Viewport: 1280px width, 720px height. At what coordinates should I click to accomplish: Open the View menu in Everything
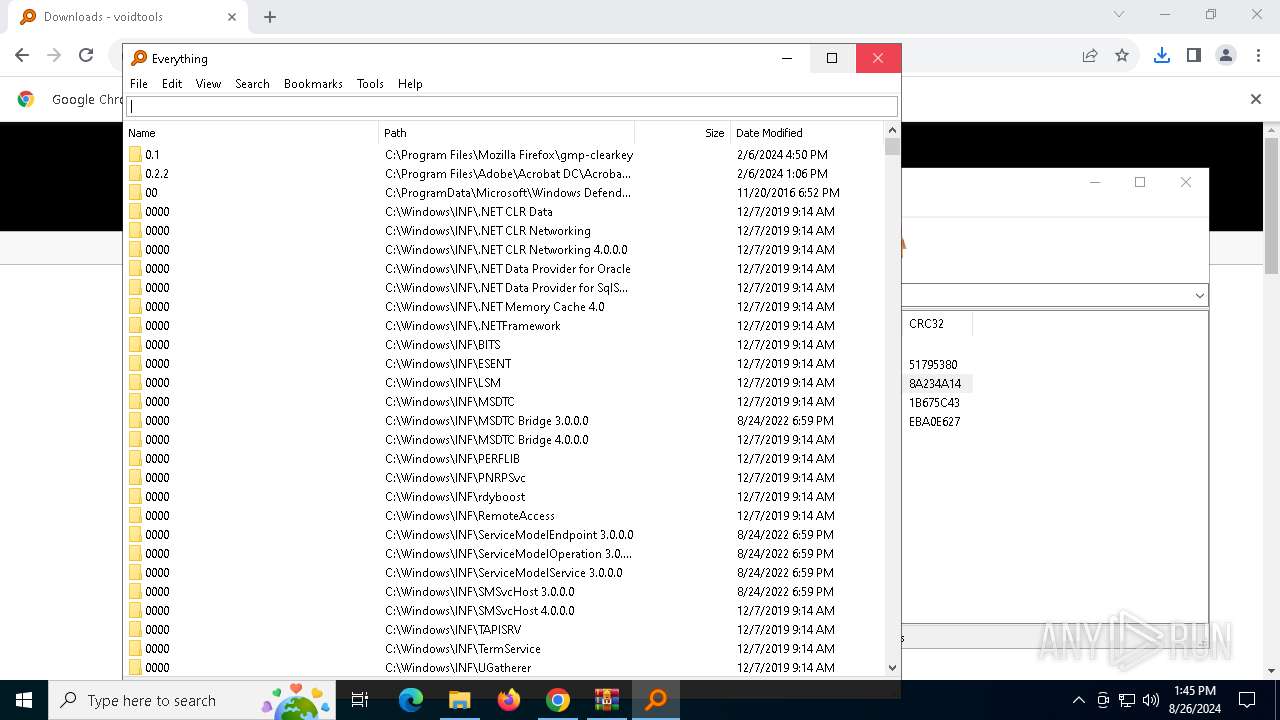pos(208,84)
